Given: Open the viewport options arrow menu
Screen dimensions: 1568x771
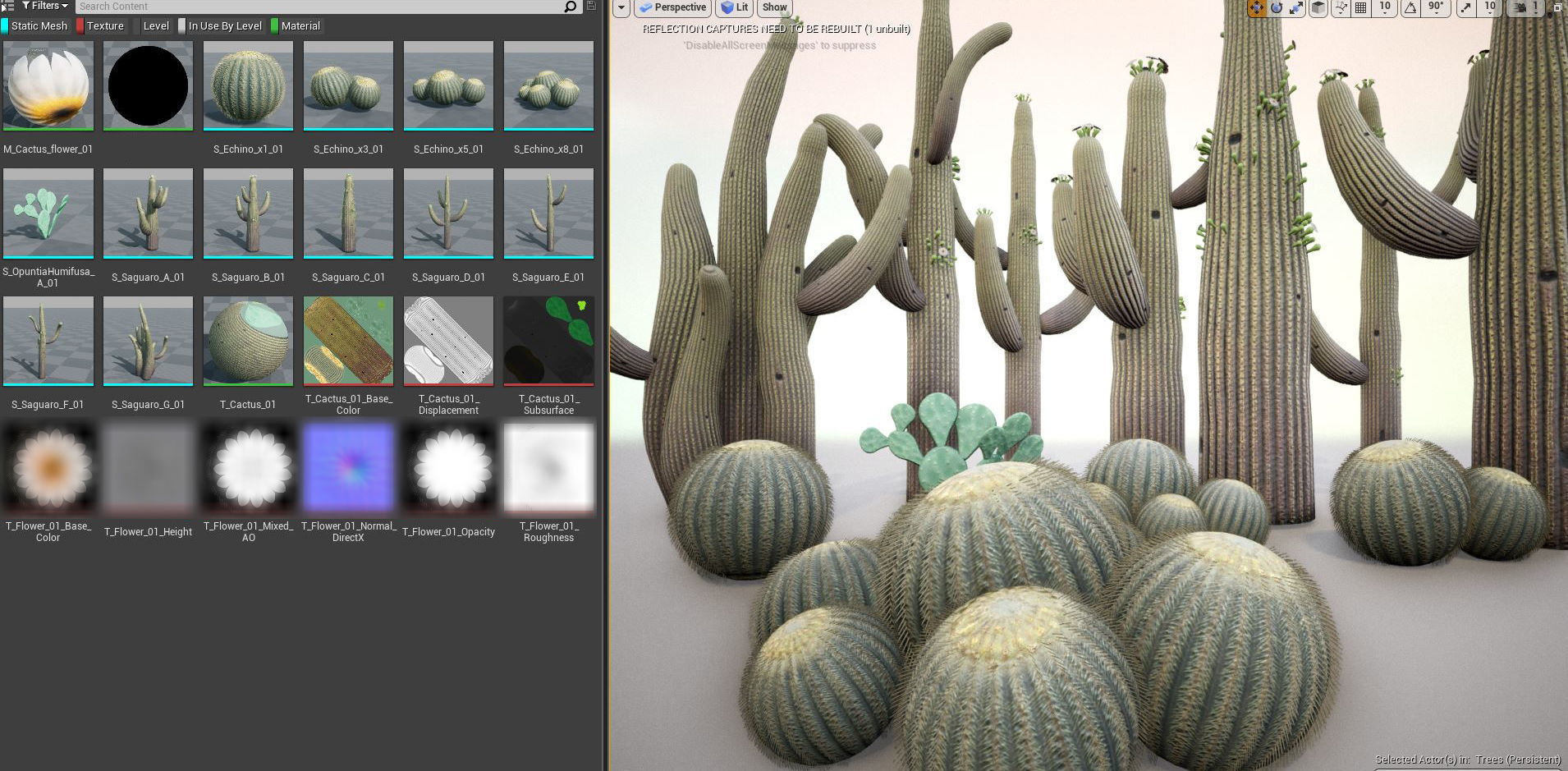Looking at the screenshot, I should click(x=621, y=7).
